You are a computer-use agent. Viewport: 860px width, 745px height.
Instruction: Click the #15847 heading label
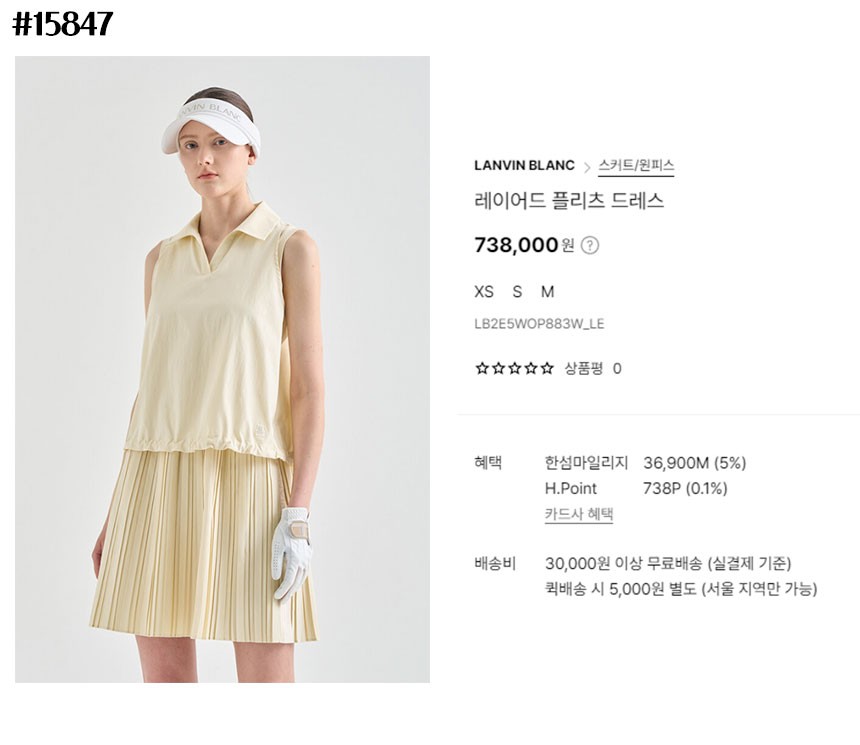[63, 25]
